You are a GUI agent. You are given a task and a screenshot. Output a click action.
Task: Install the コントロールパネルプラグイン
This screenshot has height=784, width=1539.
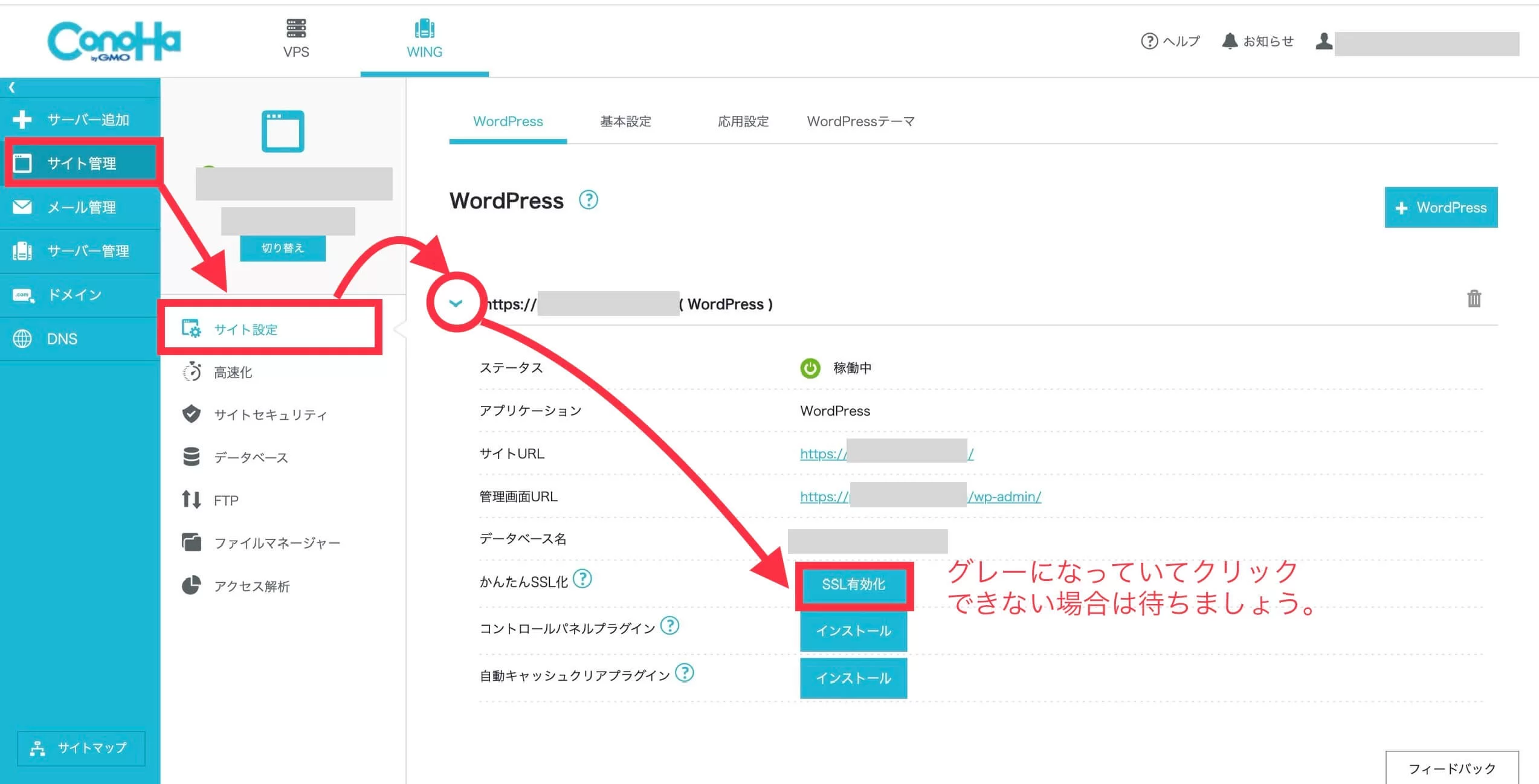[x=854, y=631]
